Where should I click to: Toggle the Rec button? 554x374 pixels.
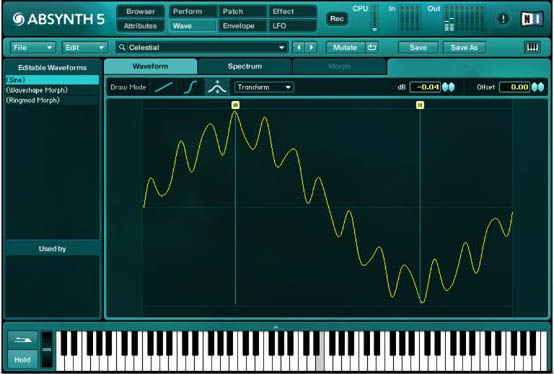click(337, 19)
